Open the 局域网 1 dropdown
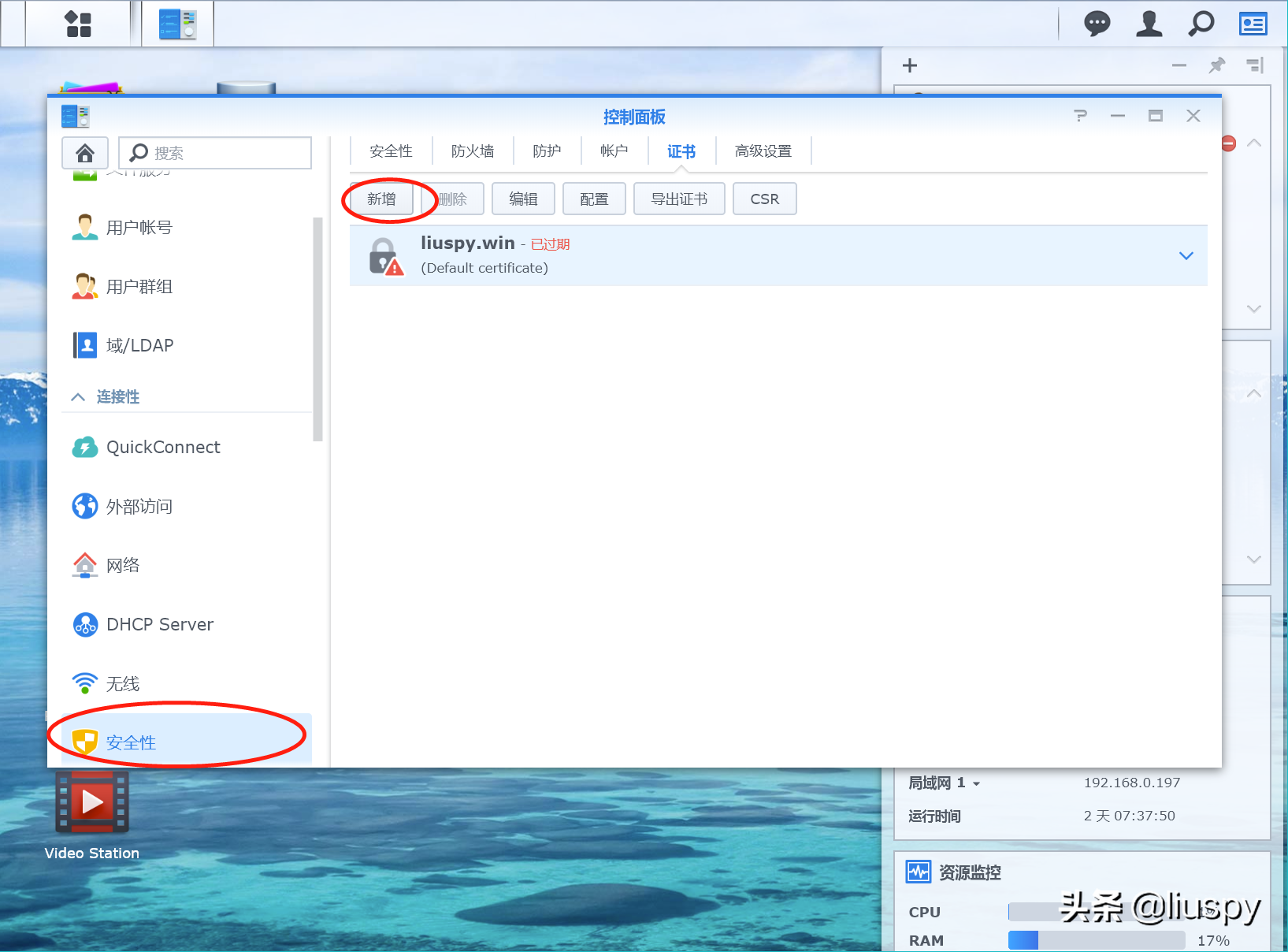Image resolution: width=1288 pixels, height=952 pixels. pos(976,783)
